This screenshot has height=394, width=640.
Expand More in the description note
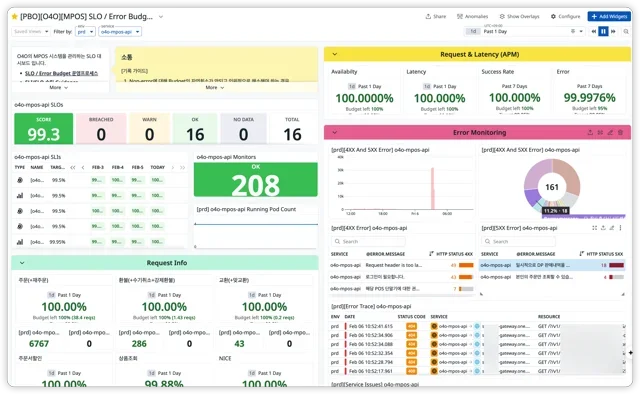(58, 87)
